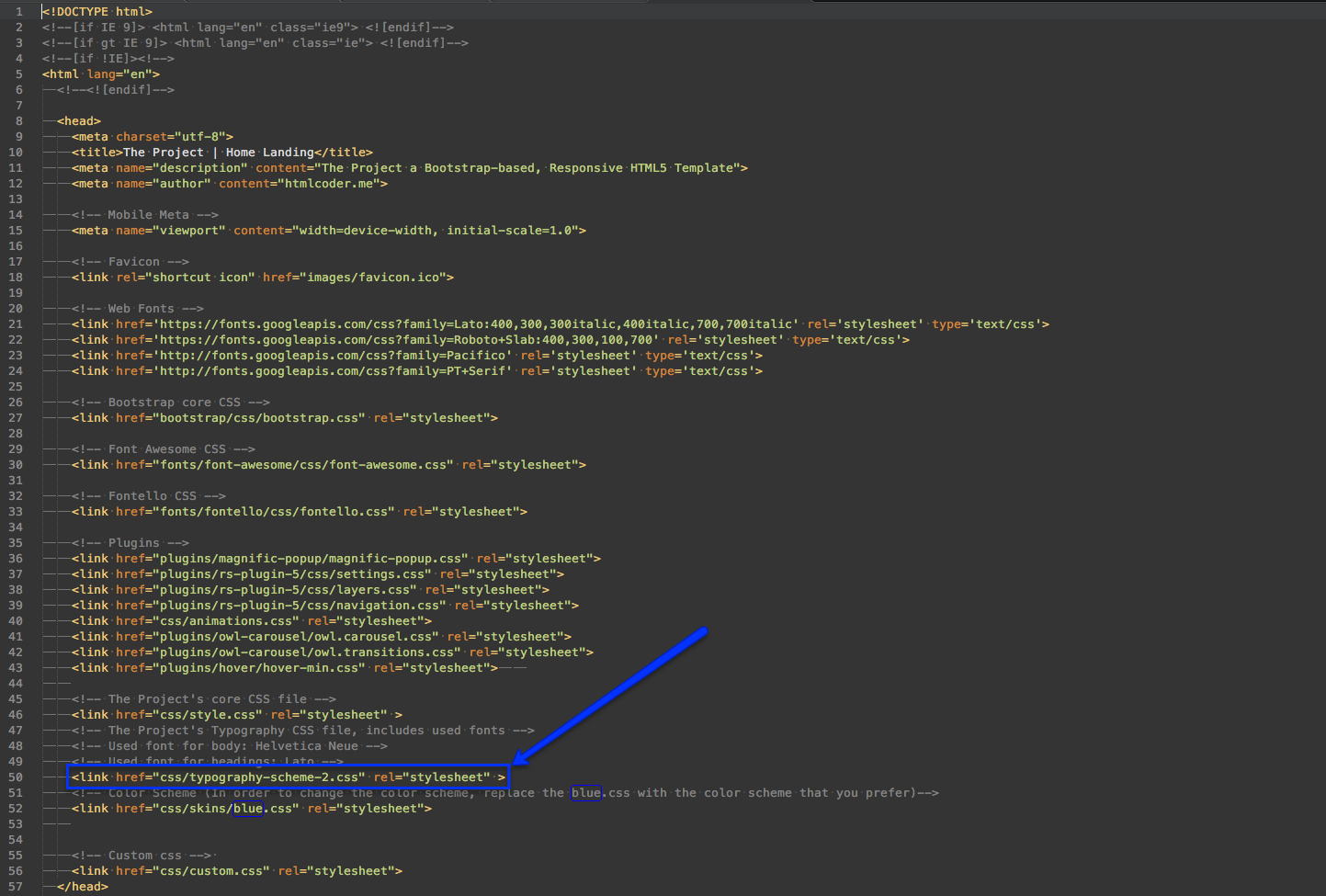The width and height of the screenshot is (1326, 896).
Task: Click the css/custom.css href value
Action: pyautogui.click(x=211, y=871)
